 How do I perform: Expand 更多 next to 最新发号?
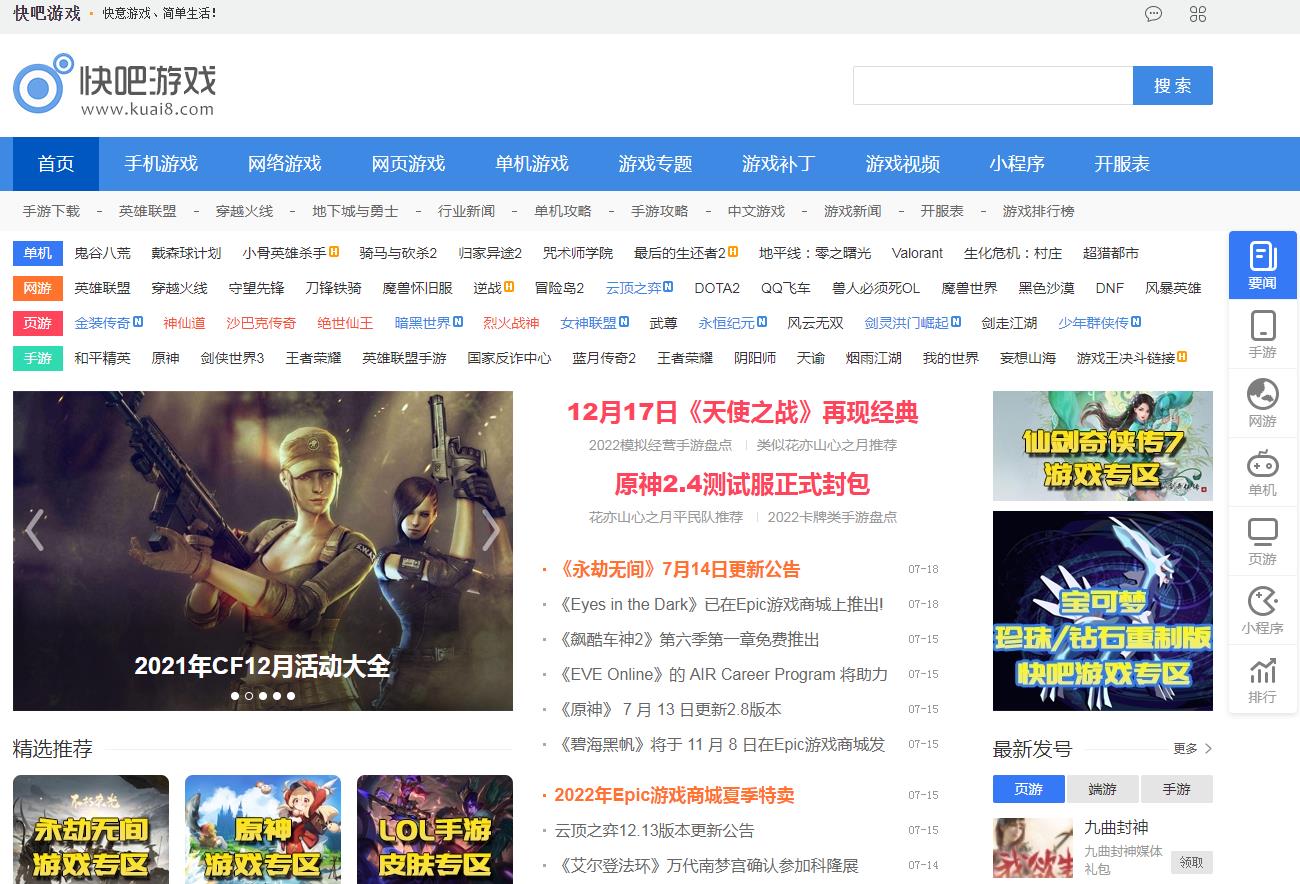(1192, 748)
